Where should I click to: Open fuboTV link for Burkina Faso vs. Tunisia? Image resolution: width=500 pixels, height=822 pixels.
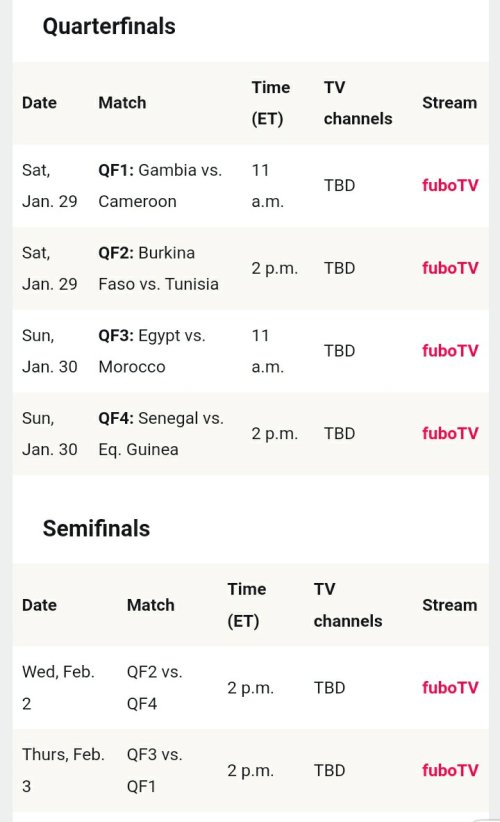pyautogui.click(x=450, y=268)
